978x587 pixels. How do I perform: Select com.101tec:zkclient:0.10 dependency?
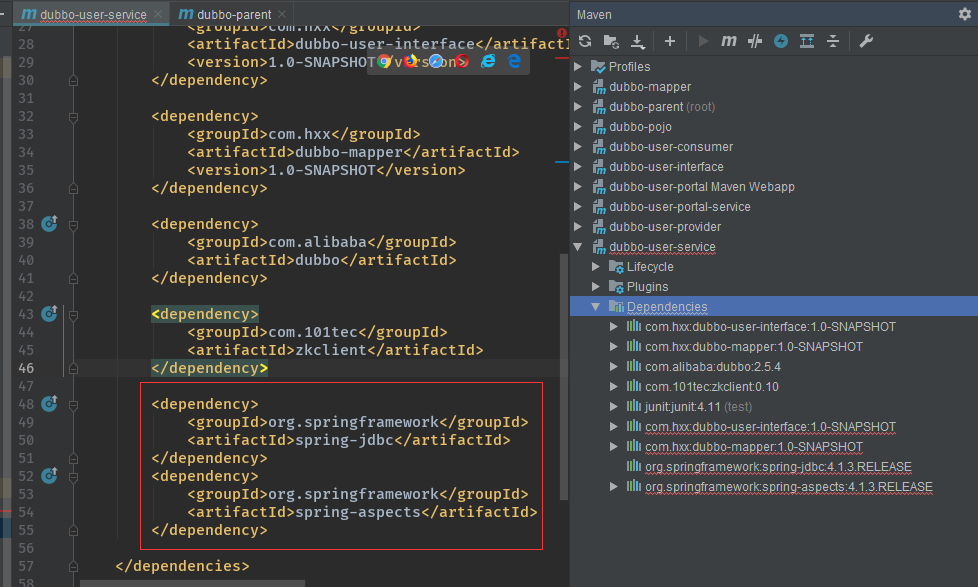coord(712,386)
